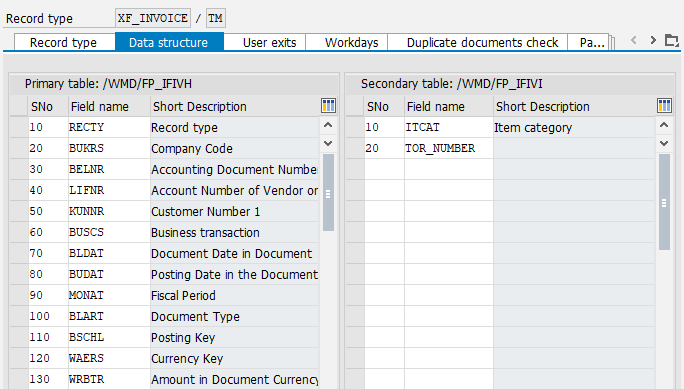
Task: Show previous tabs with left arrow
Action: click(634, 41)
